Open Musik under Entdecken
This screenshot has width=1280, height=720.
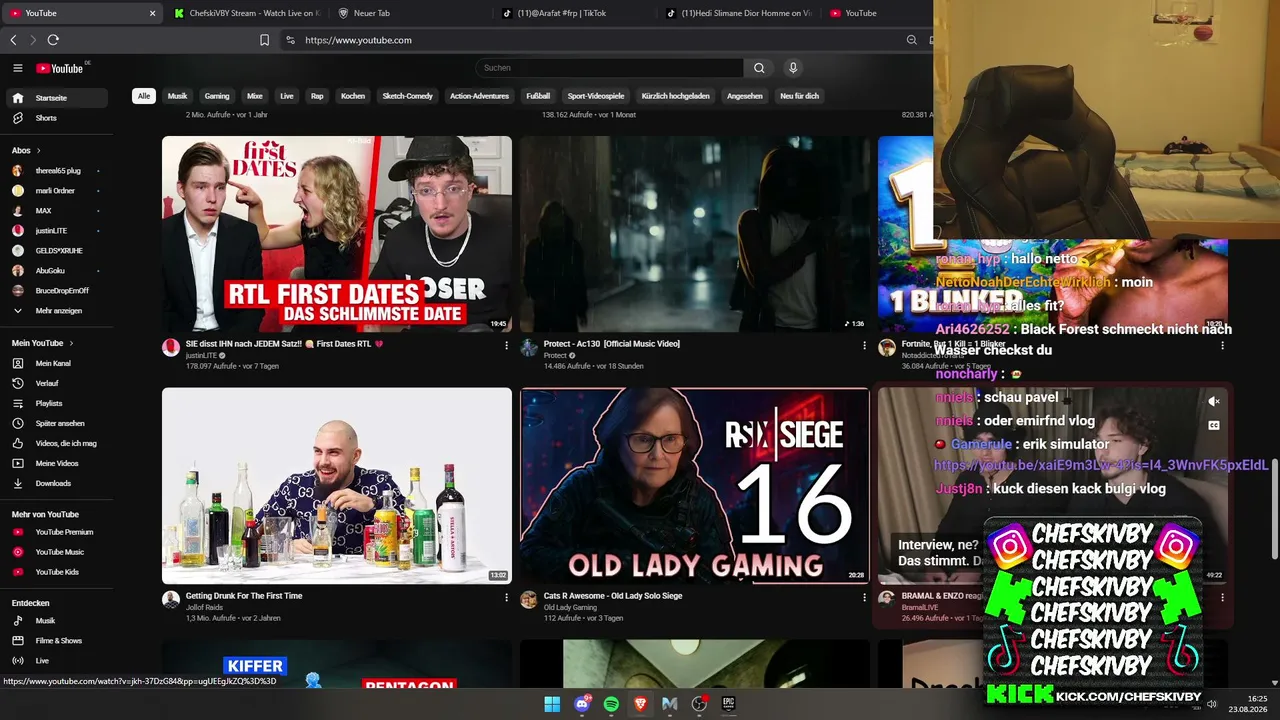57,621
